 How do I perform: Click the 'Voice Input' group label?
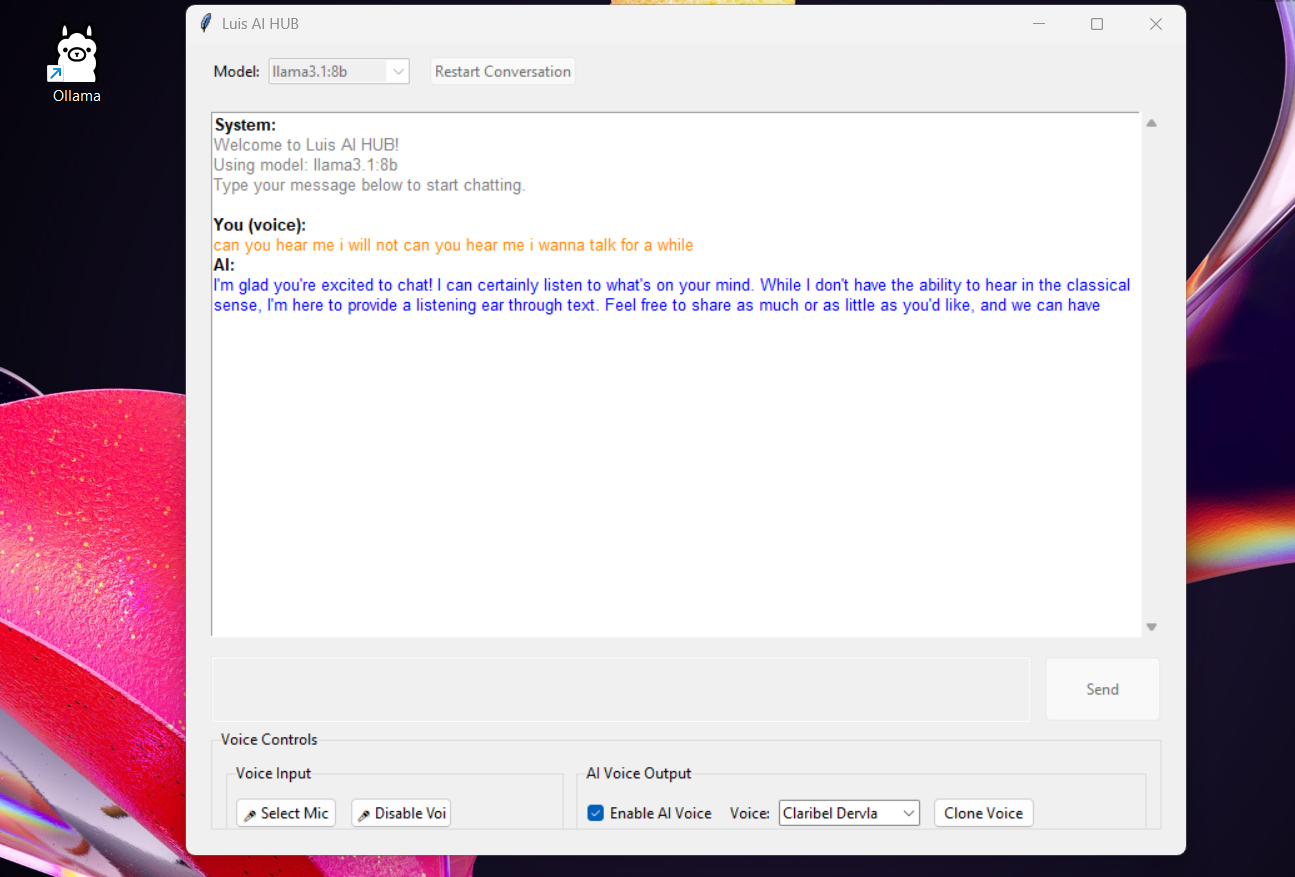(274, 773)
